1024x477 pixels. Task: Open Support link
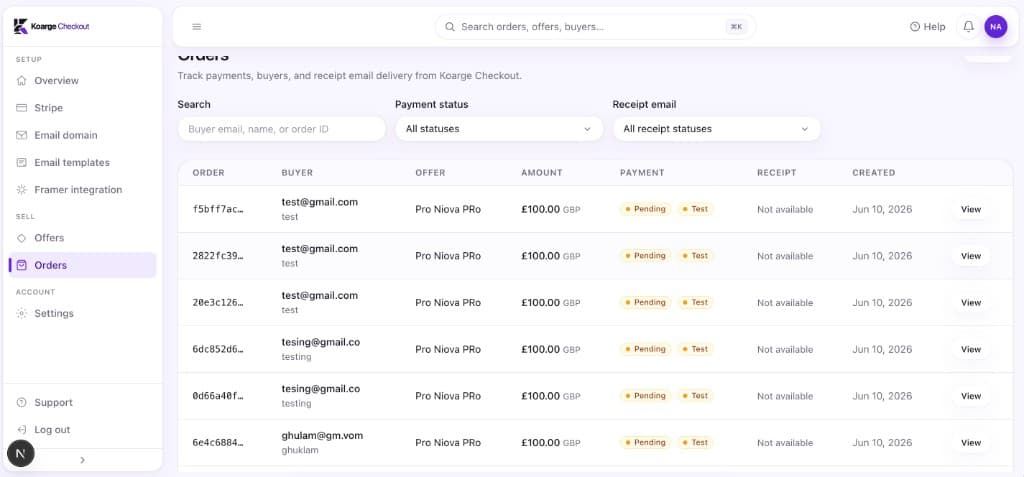tap(82, 403)
